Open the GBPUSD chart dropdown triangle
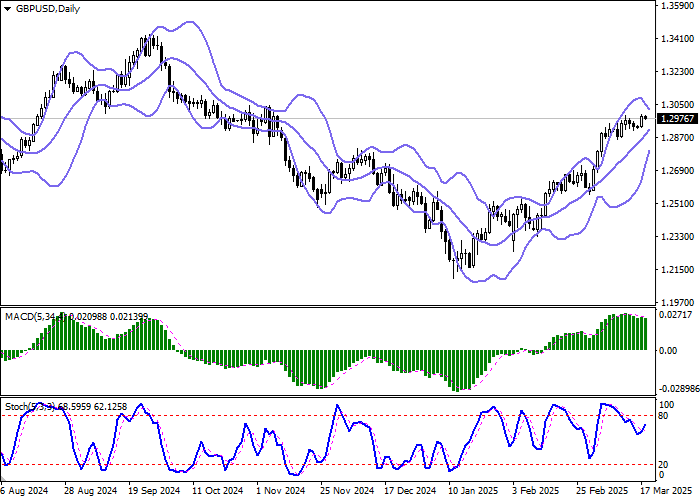The height and width of the screenshot is (500, 700). pos(7,9)
